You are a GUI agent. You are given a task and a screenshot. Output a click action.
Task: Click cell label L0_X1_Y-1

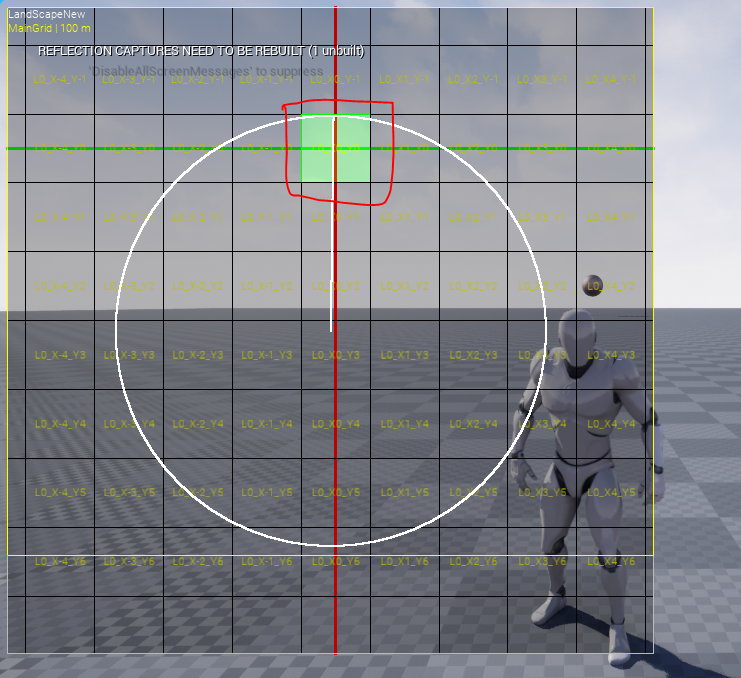(x=405, y=79)
